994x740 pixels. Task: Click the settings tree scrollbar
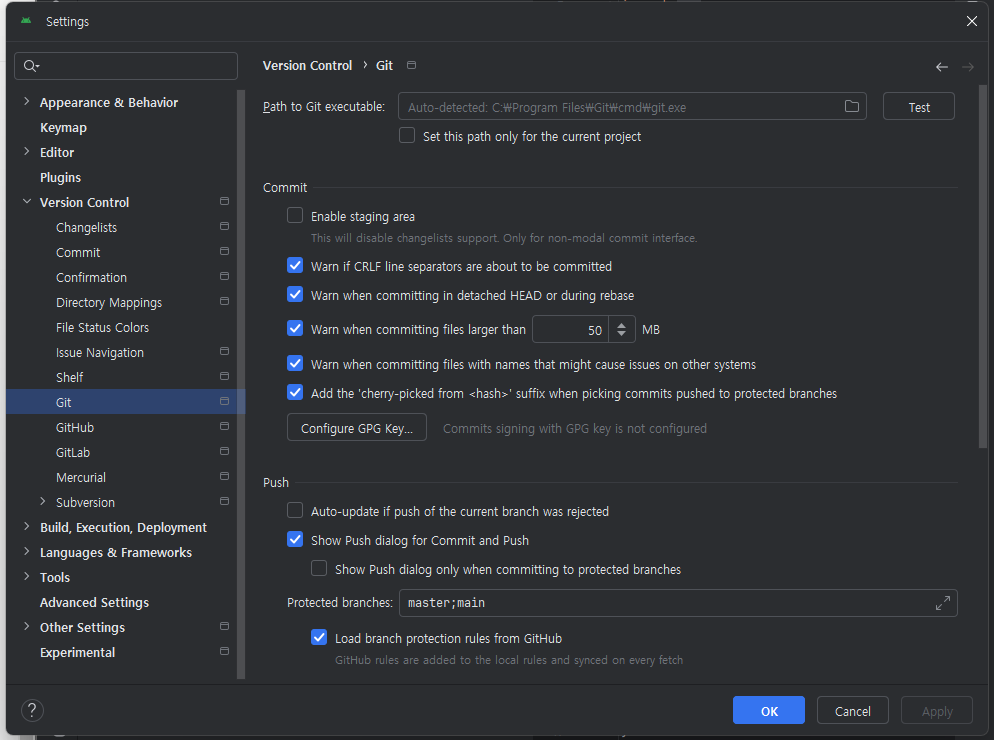point(241,384)
